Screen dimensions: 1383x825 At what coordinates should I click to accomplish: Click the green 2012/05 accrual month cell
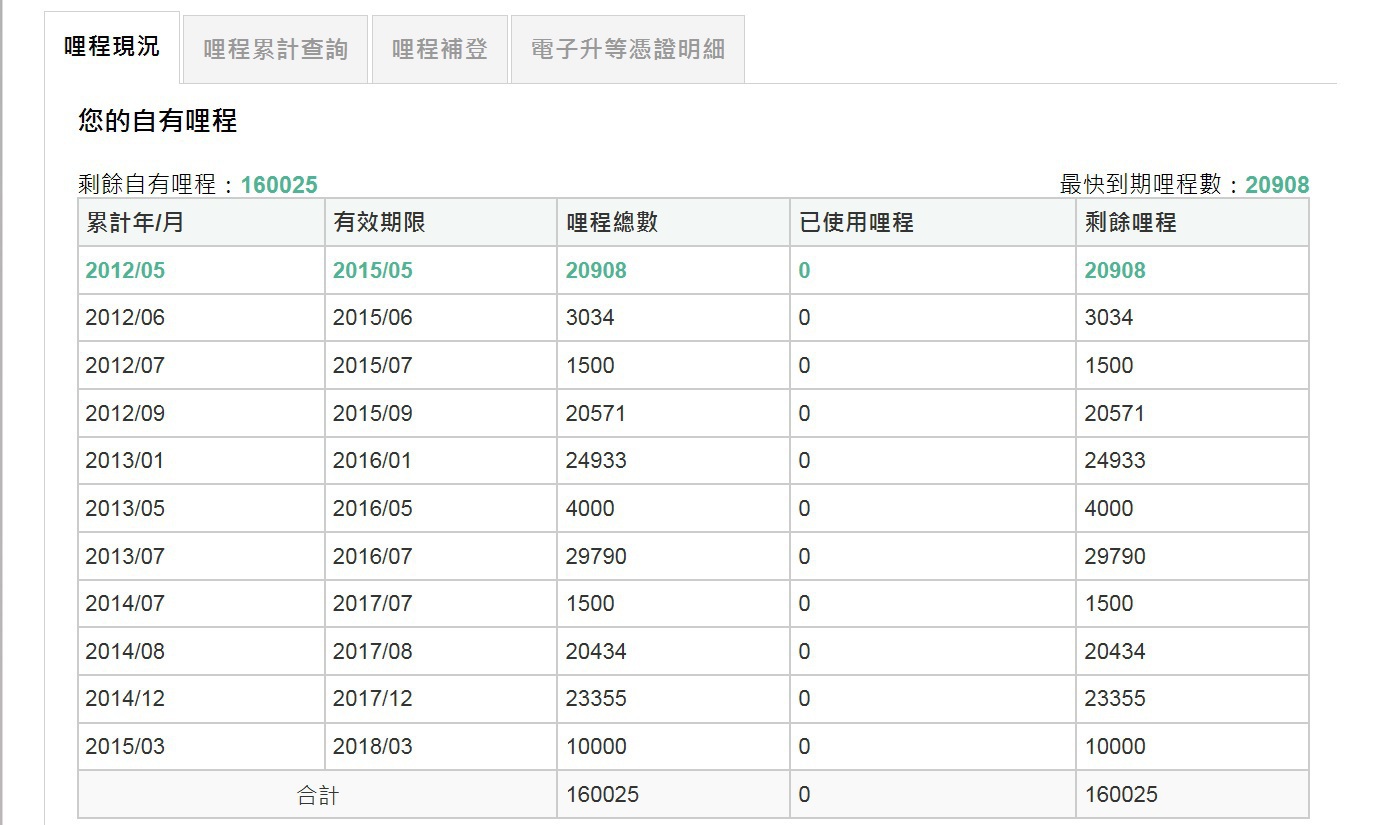point(125,271)
